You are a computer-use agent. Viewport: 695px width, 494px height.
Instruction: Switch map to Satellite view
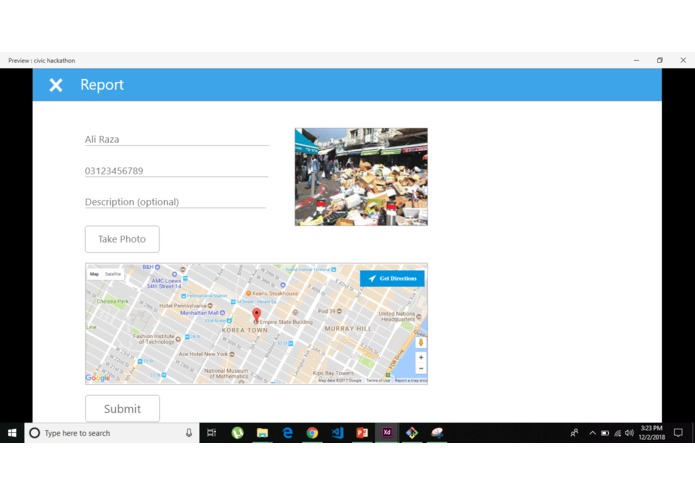[x=113, y=274]
